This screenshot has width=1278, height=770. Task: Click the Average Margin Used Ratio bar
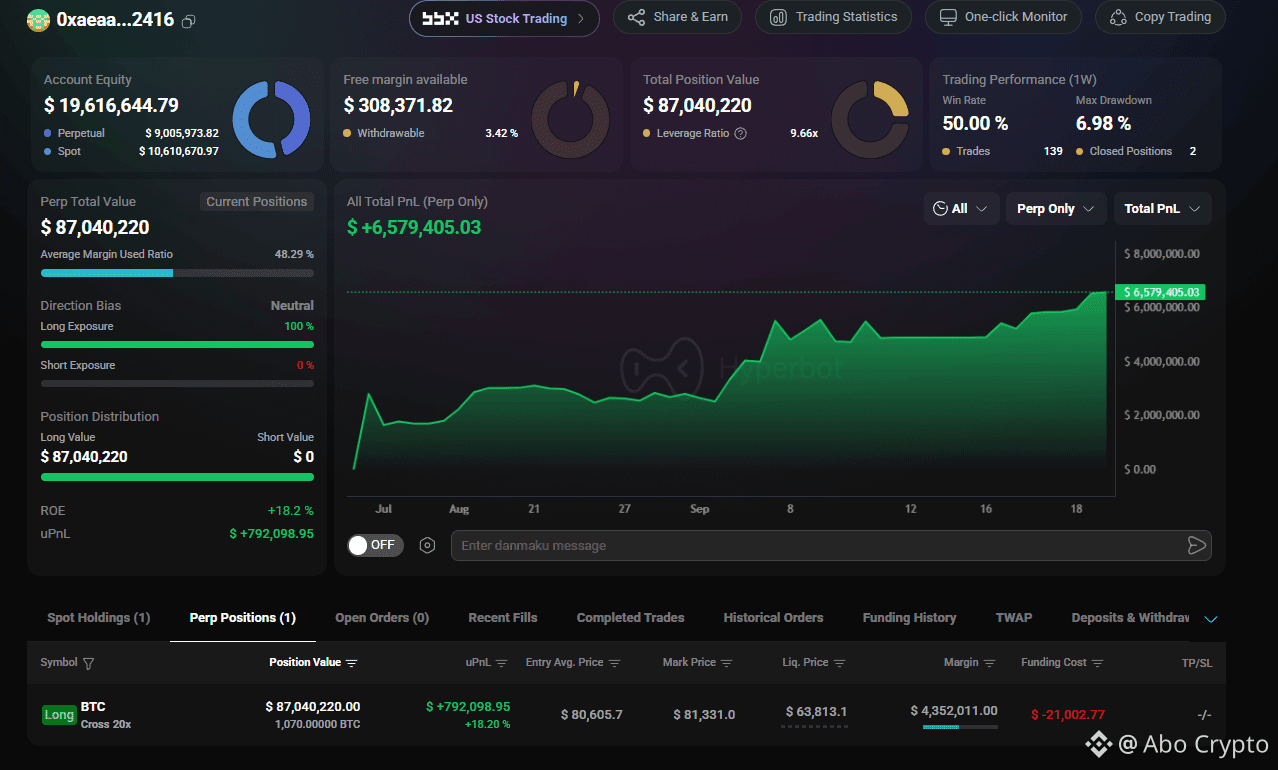(x=177, y=273)
